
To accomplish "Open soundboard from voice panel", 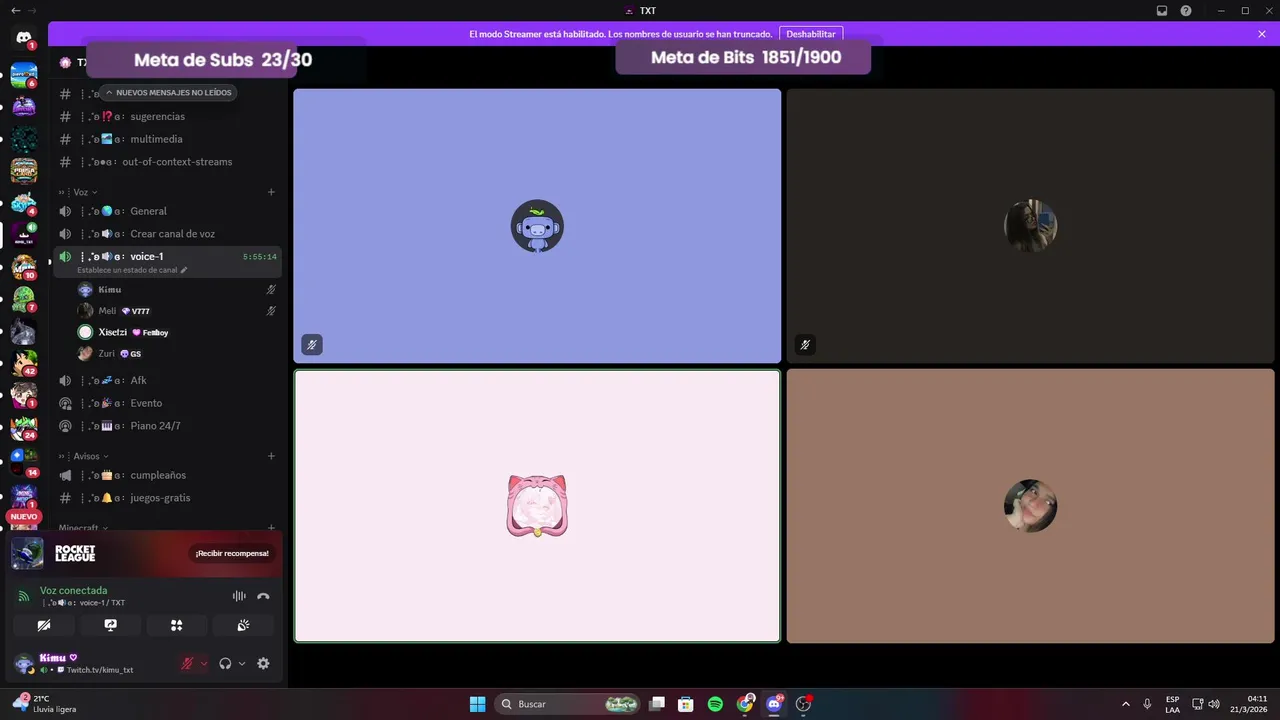I will tap(243, 625).
